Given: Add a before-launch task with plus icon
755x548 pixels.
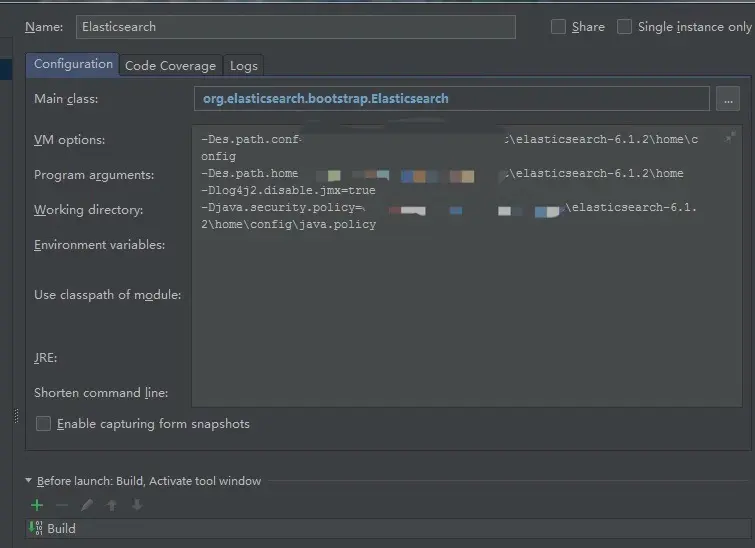Looking at the screenshot, I should click(37, 505).
